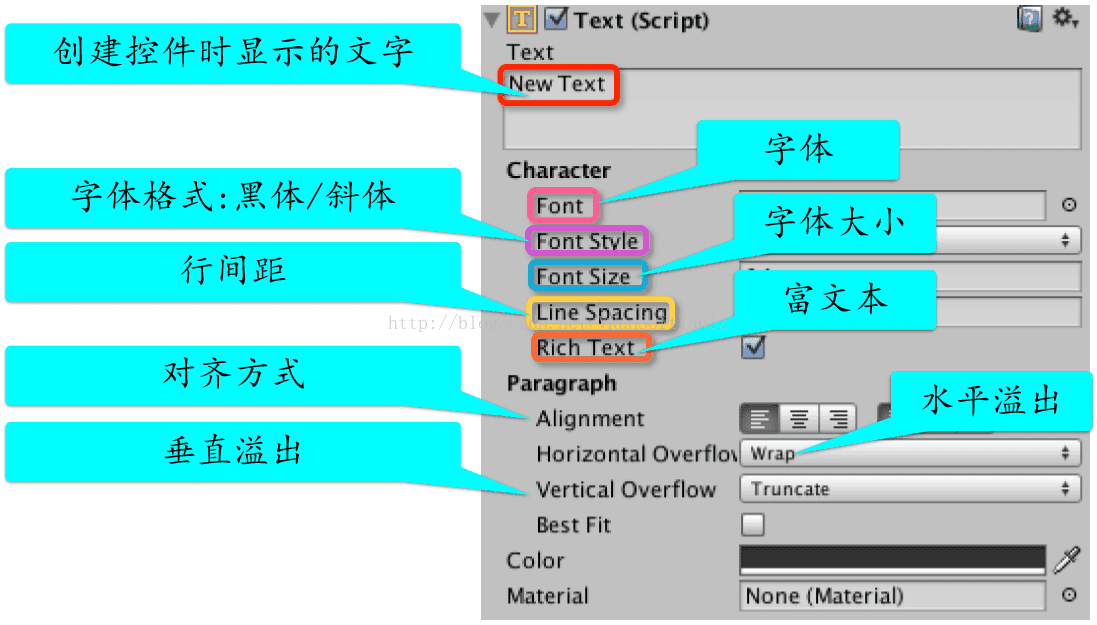The height and width of the screenshot is (625, 1097).
Task: Open the Font object picker circle
Action: tap(1069, 205)
